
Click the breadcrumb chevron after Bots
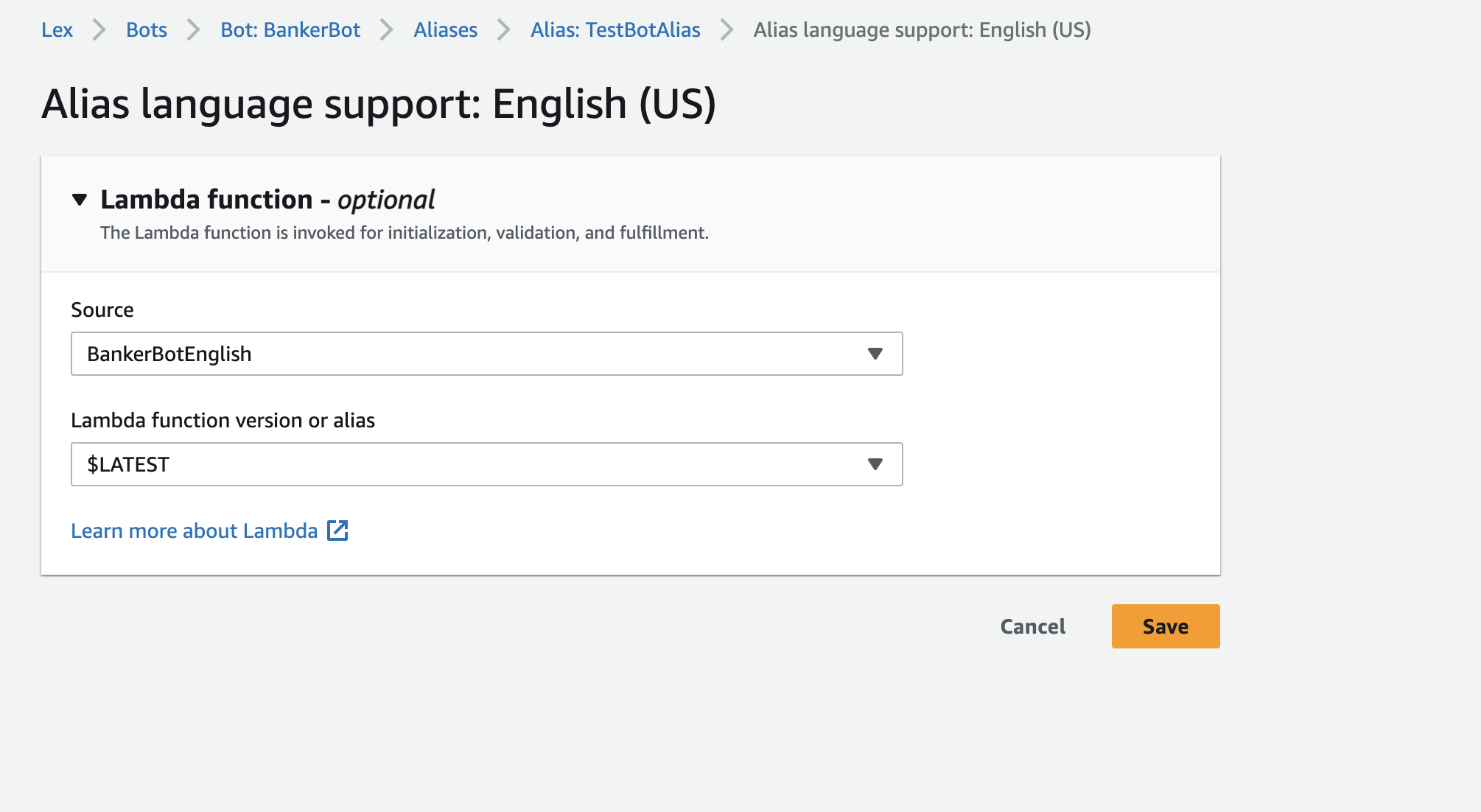[x=194, y=30]
